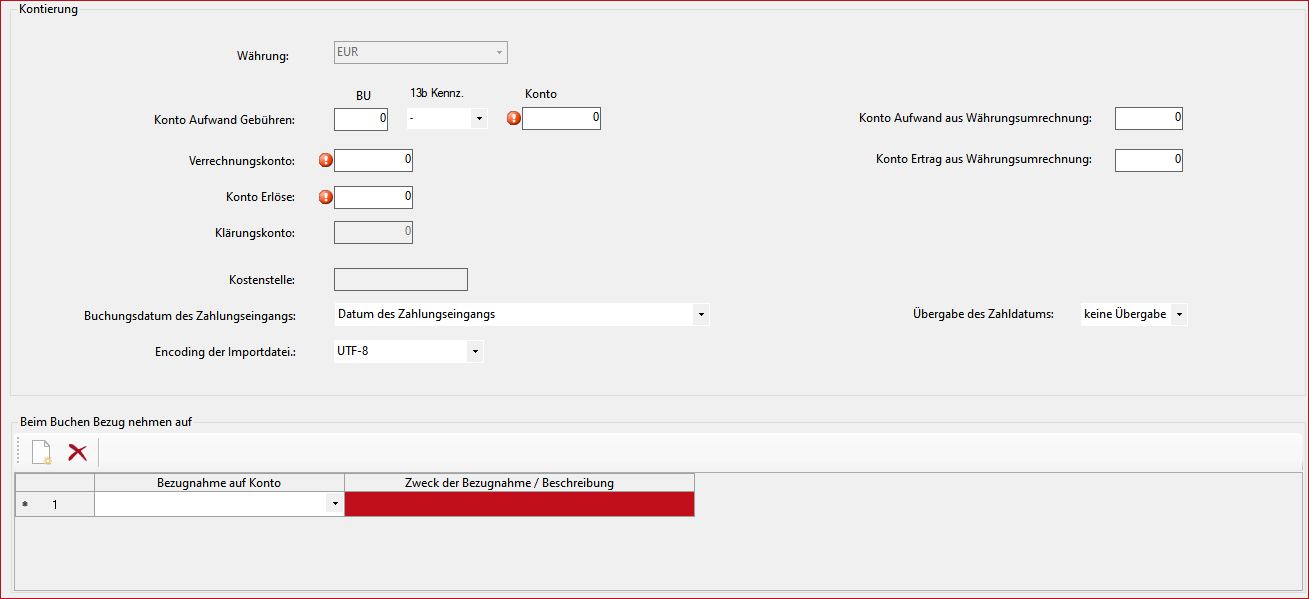Viewport: 1309px width, 599px height.
Task: Open the UTF-8 encoding dropdown
Action: [475, 352]
